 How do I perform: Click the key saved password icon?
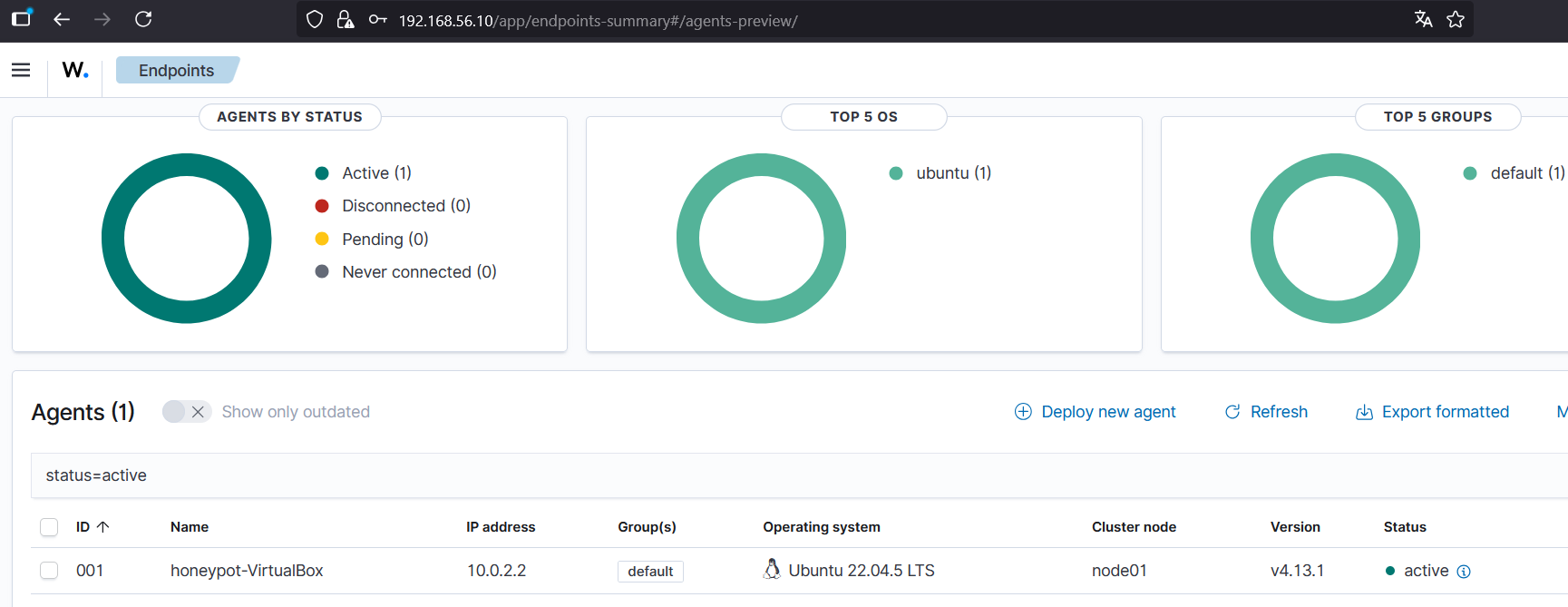(x=378, y=19)
